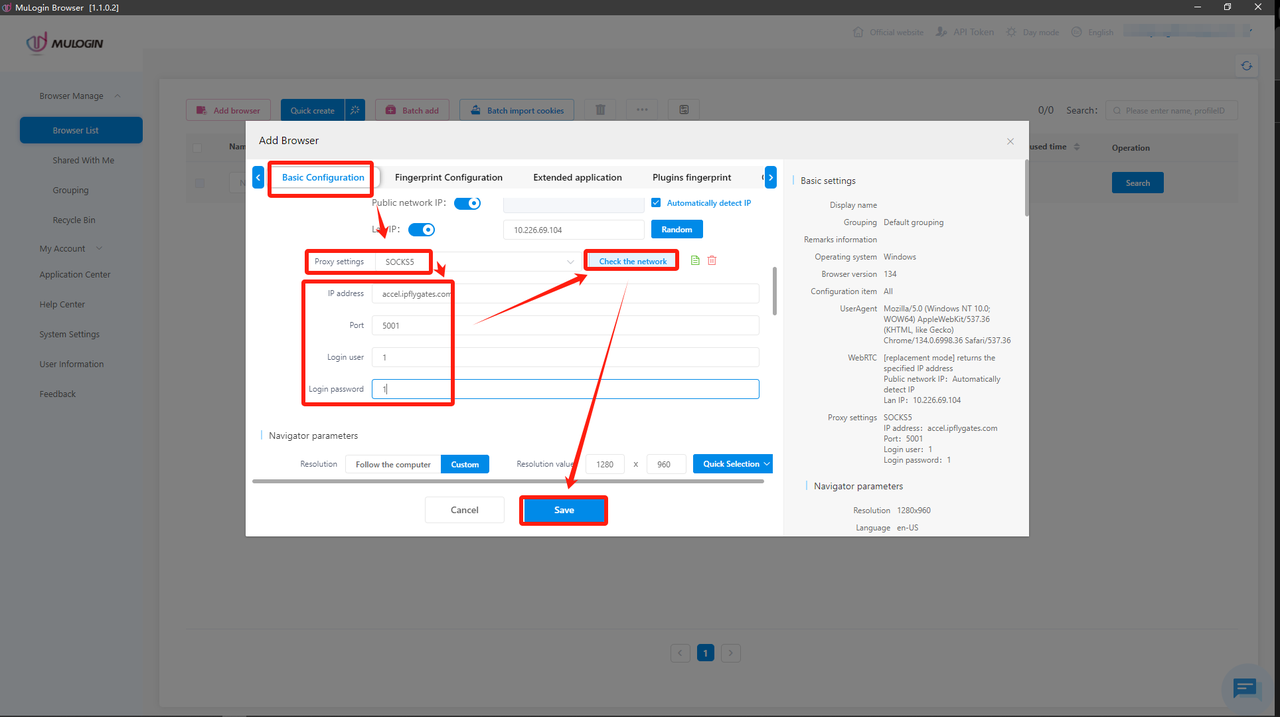Image resolution: width=1280 pixels, height=717 pixels.
Task: Click the API Token icon in header
Action: click(941, 32)
